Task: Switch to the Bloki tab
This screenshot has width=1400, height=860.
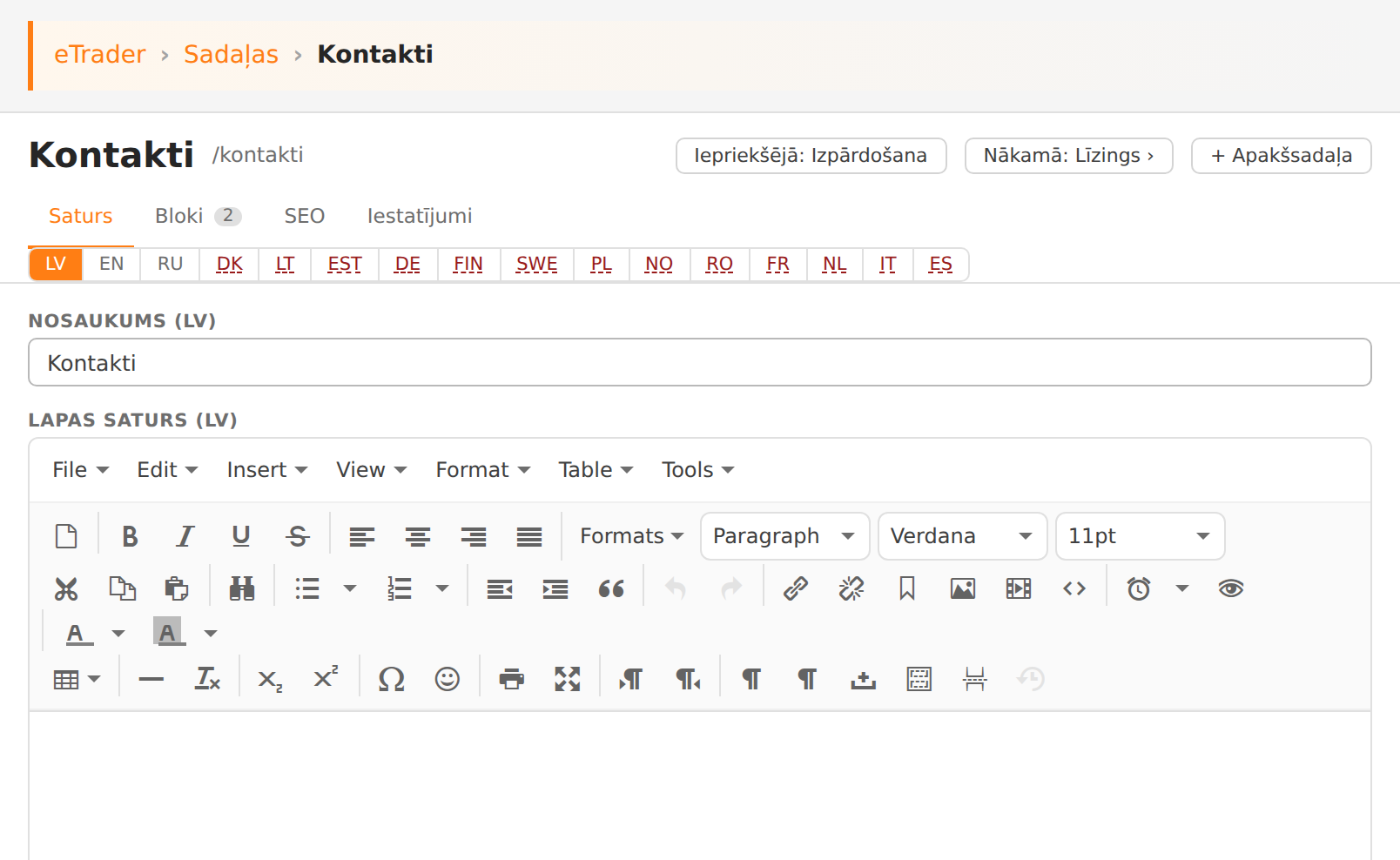Action: [199, 216]
